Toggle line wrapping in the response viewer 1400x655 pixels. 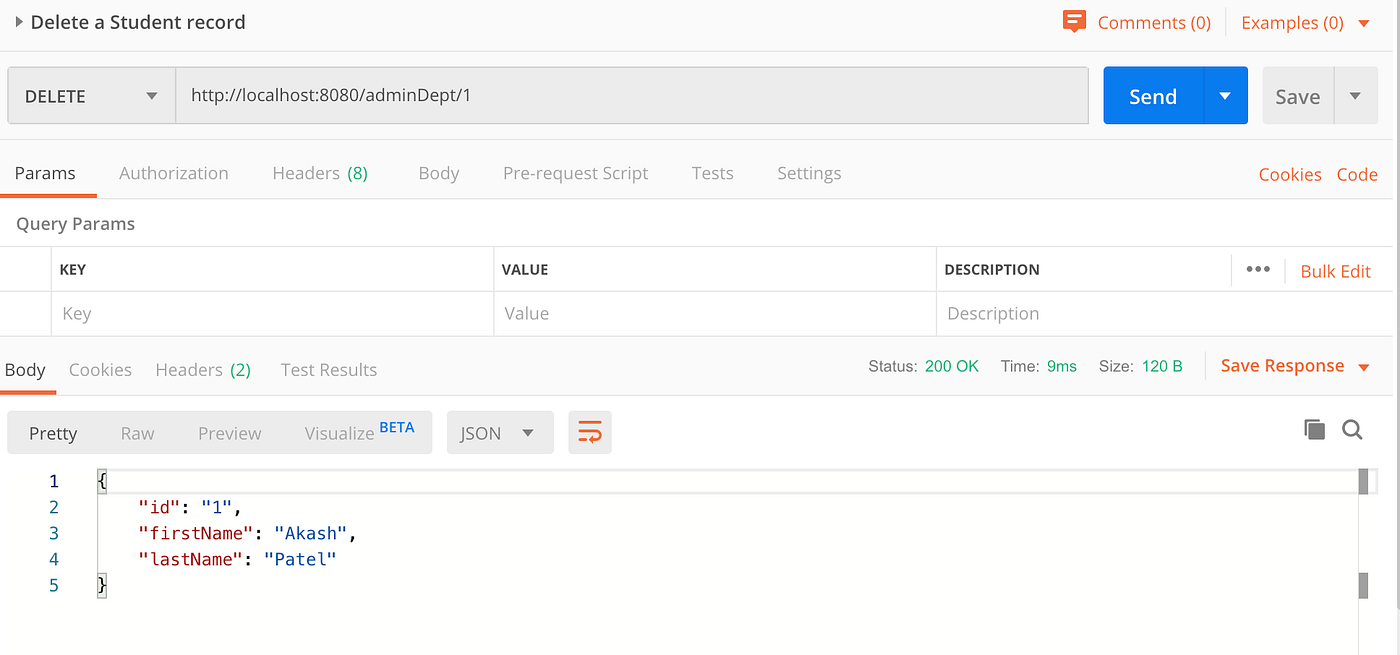click(x=589, y=432)
